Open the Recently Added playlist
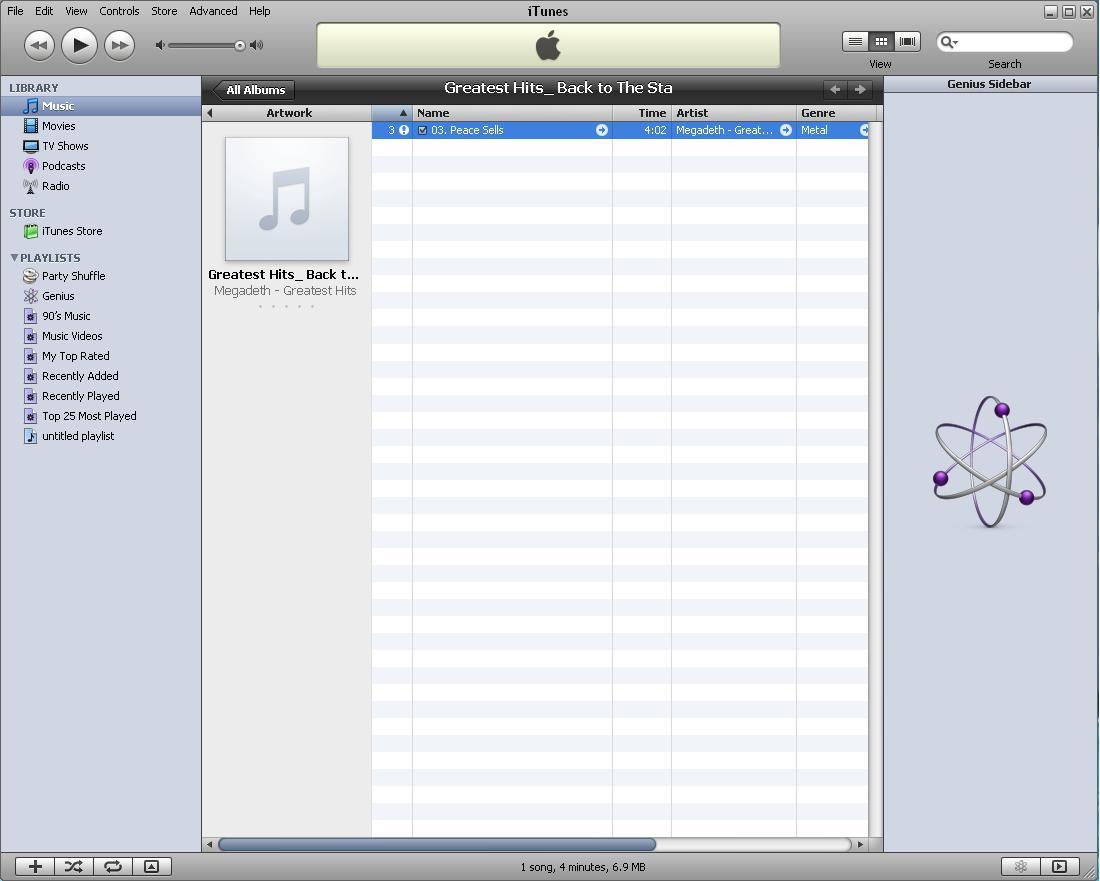 [x=101, y=376]
